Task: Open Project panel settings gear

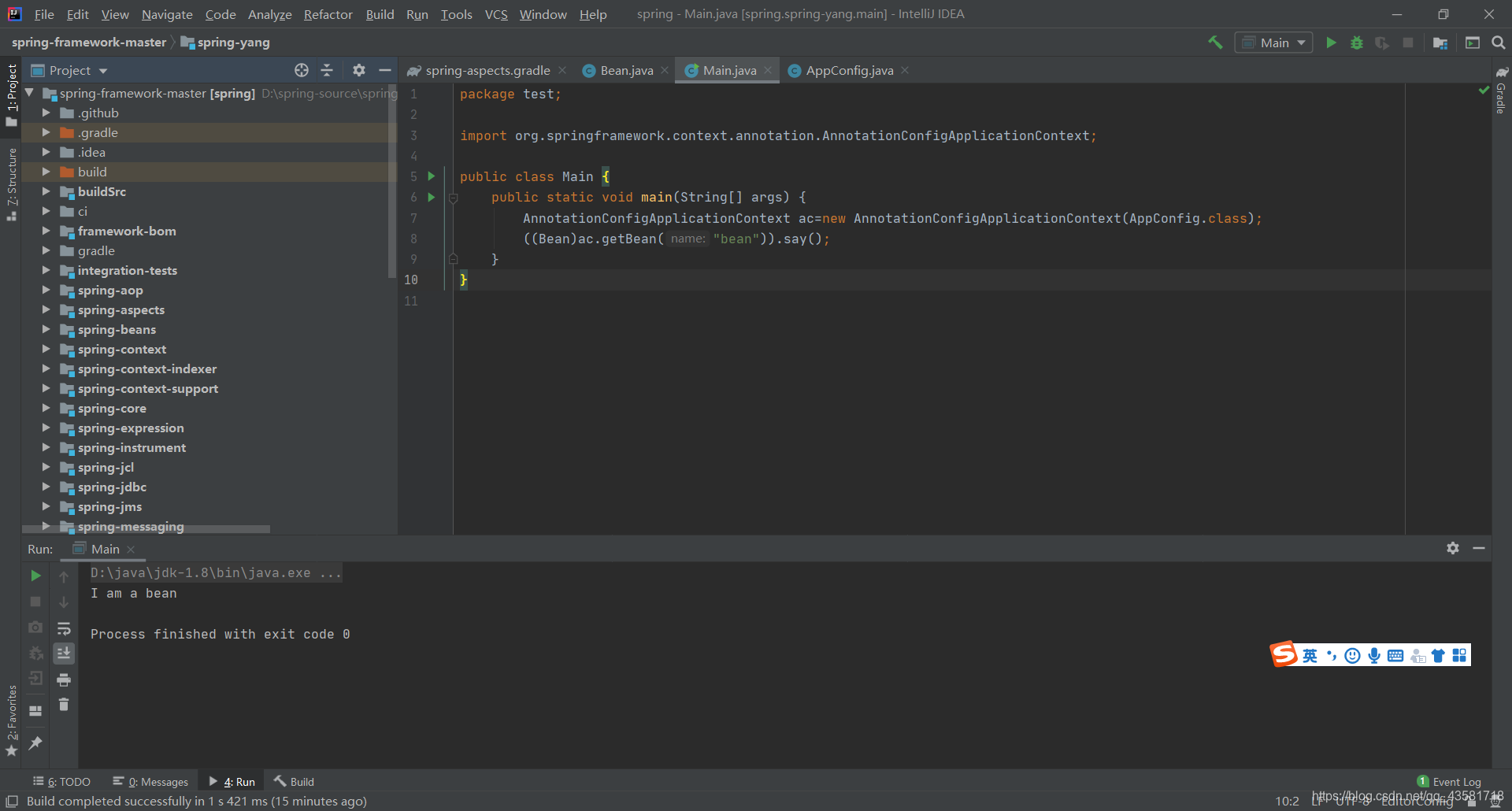Action: pos(359,70)
